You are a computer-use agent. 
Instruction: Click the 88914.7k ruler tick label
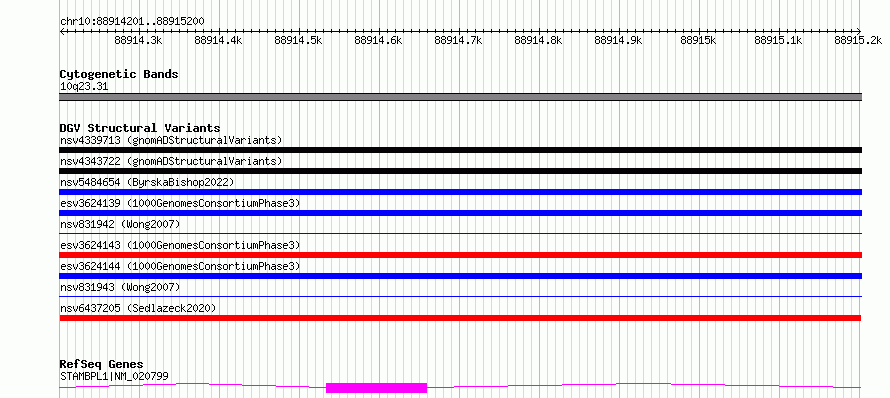click(459, 40)
